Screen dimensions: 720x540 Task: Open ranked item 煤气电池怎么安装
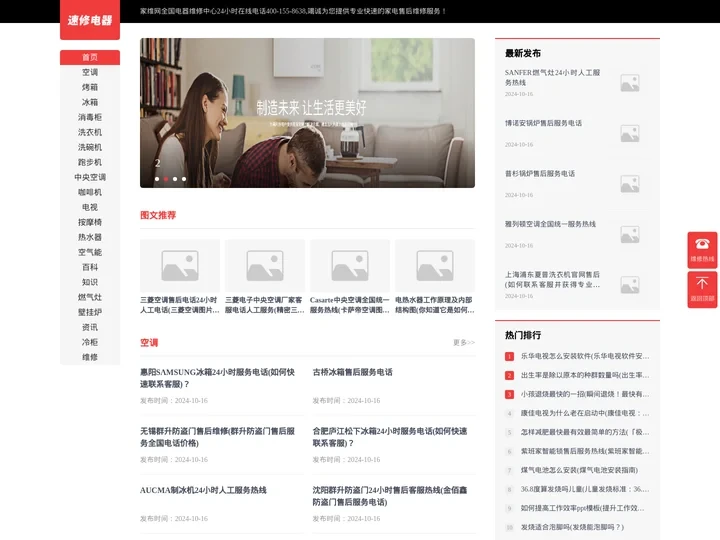pyautogui.click(x=579, y=470)
